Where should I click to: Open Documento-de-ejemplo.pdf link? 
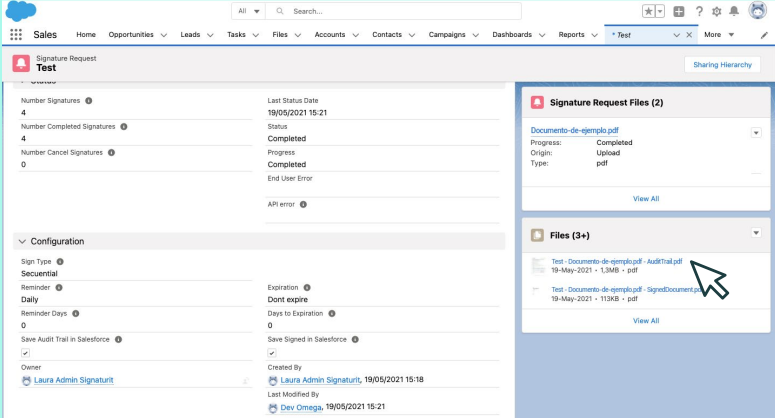click(x=574, y=130)
